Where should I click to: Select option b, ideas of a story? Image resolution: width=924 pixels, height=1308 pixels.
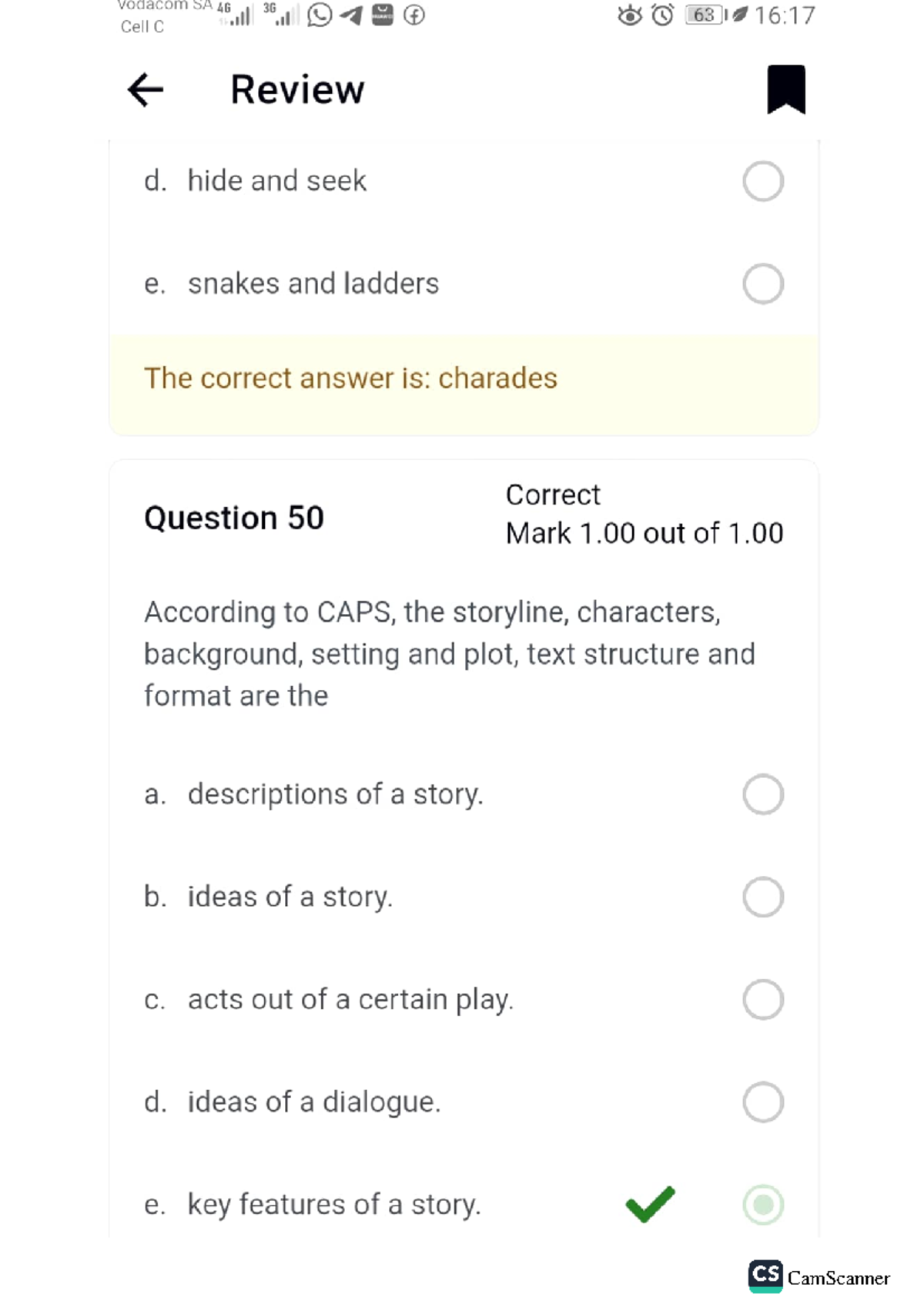762,897
